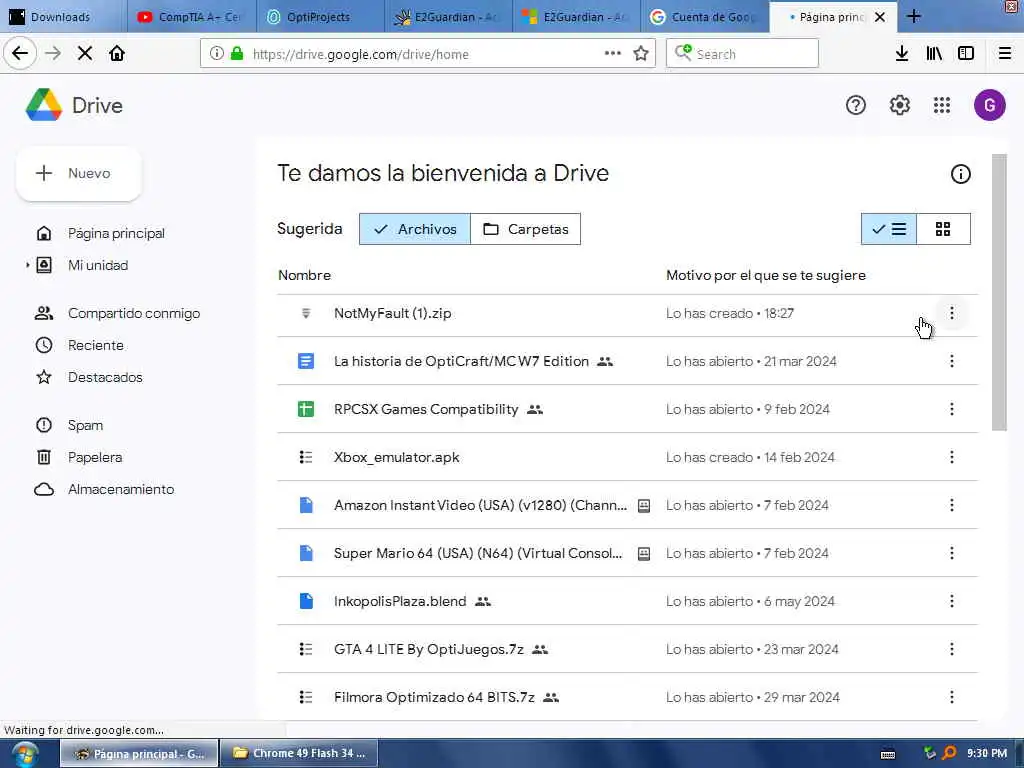Screen dimensions: 1024x768
Task: Click the Sheets icon of RPCSX Games Compatibility
Action: (x=306, y=409)
